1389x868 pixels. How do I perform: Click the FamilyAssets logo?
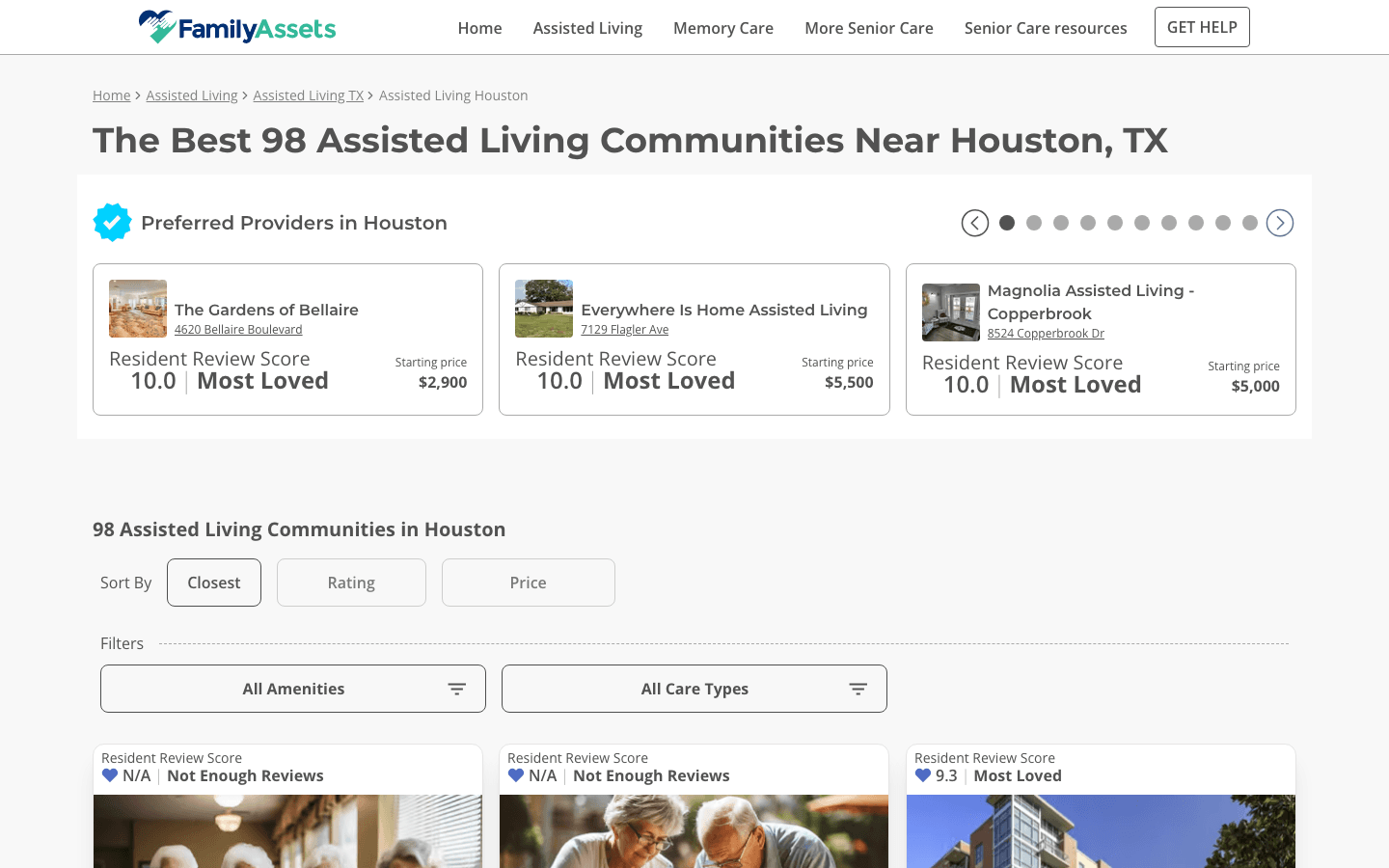coord(237,27)
